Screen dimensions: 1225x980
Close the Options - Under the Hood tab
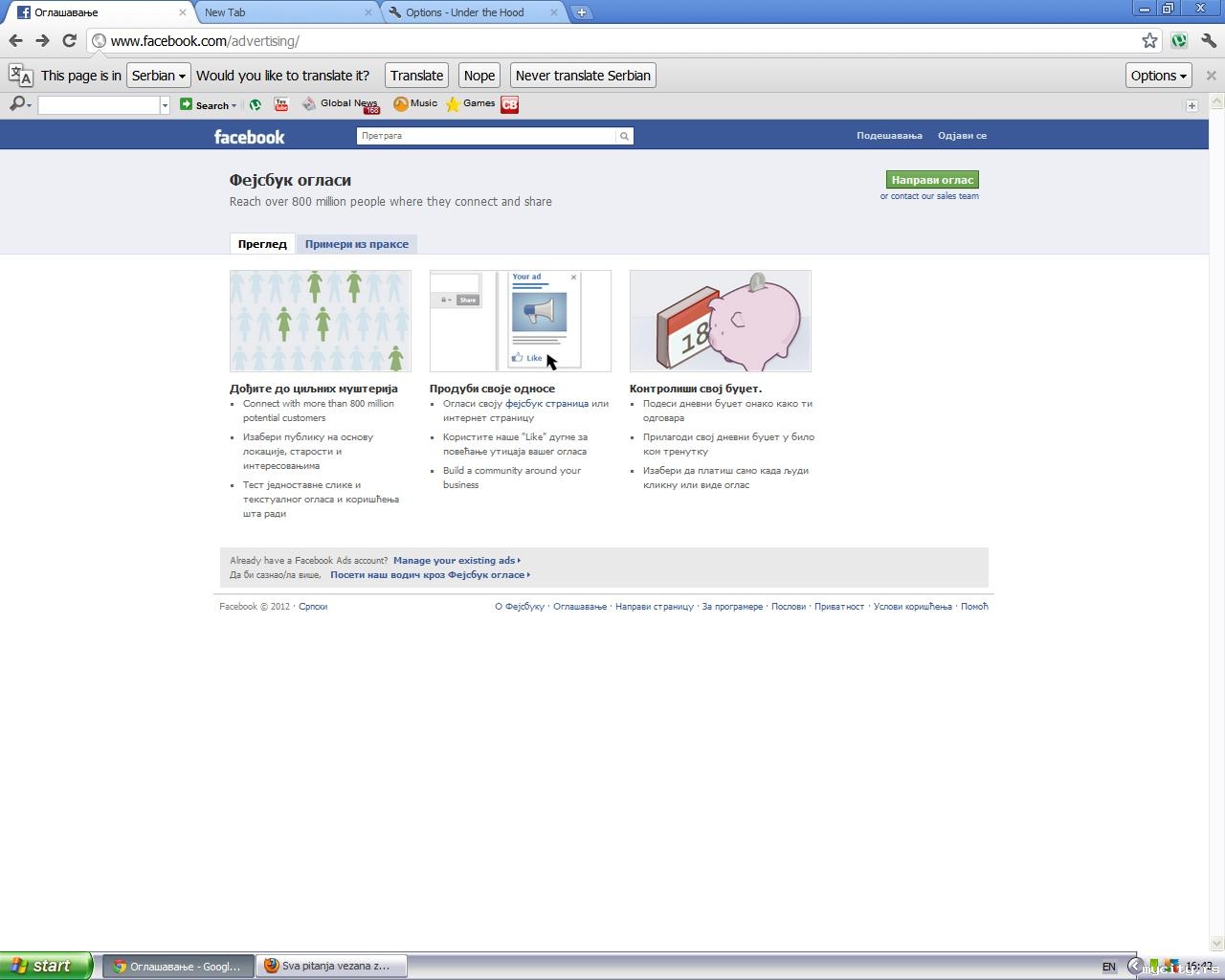(x=554, y=12)
